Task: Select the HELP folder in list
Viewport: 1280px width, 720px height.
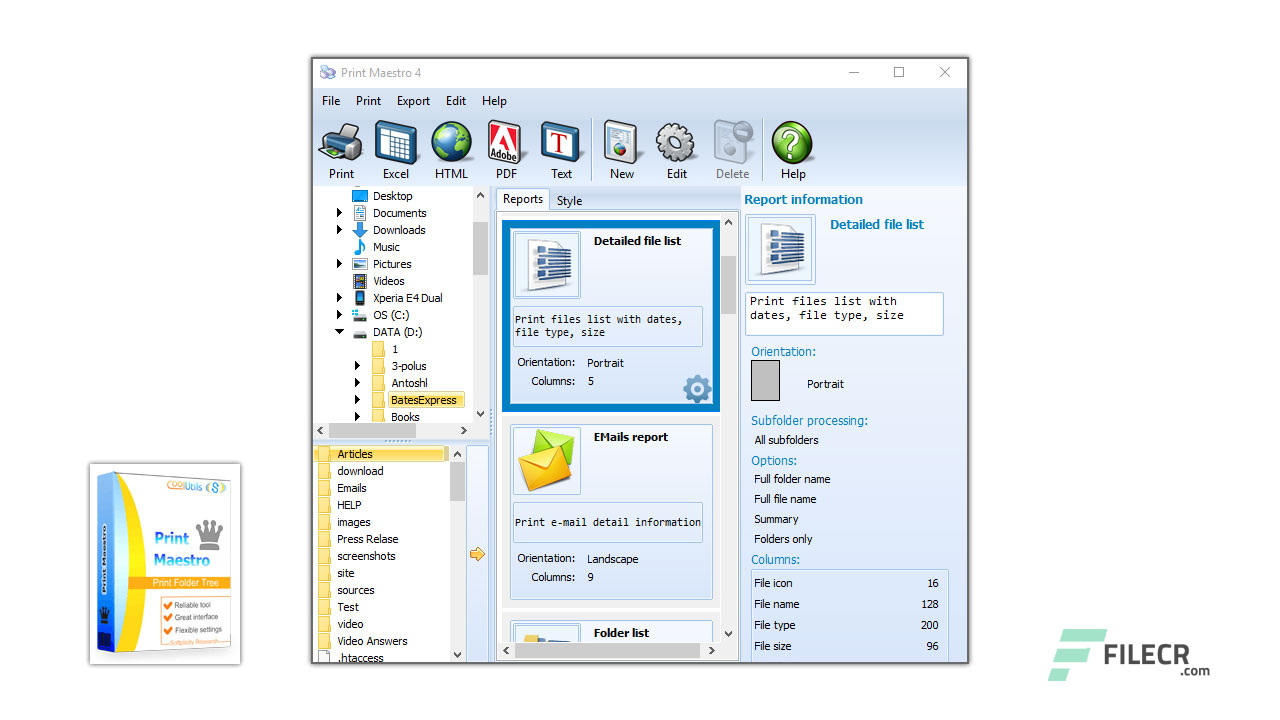Action: click(x=349, y=505)
